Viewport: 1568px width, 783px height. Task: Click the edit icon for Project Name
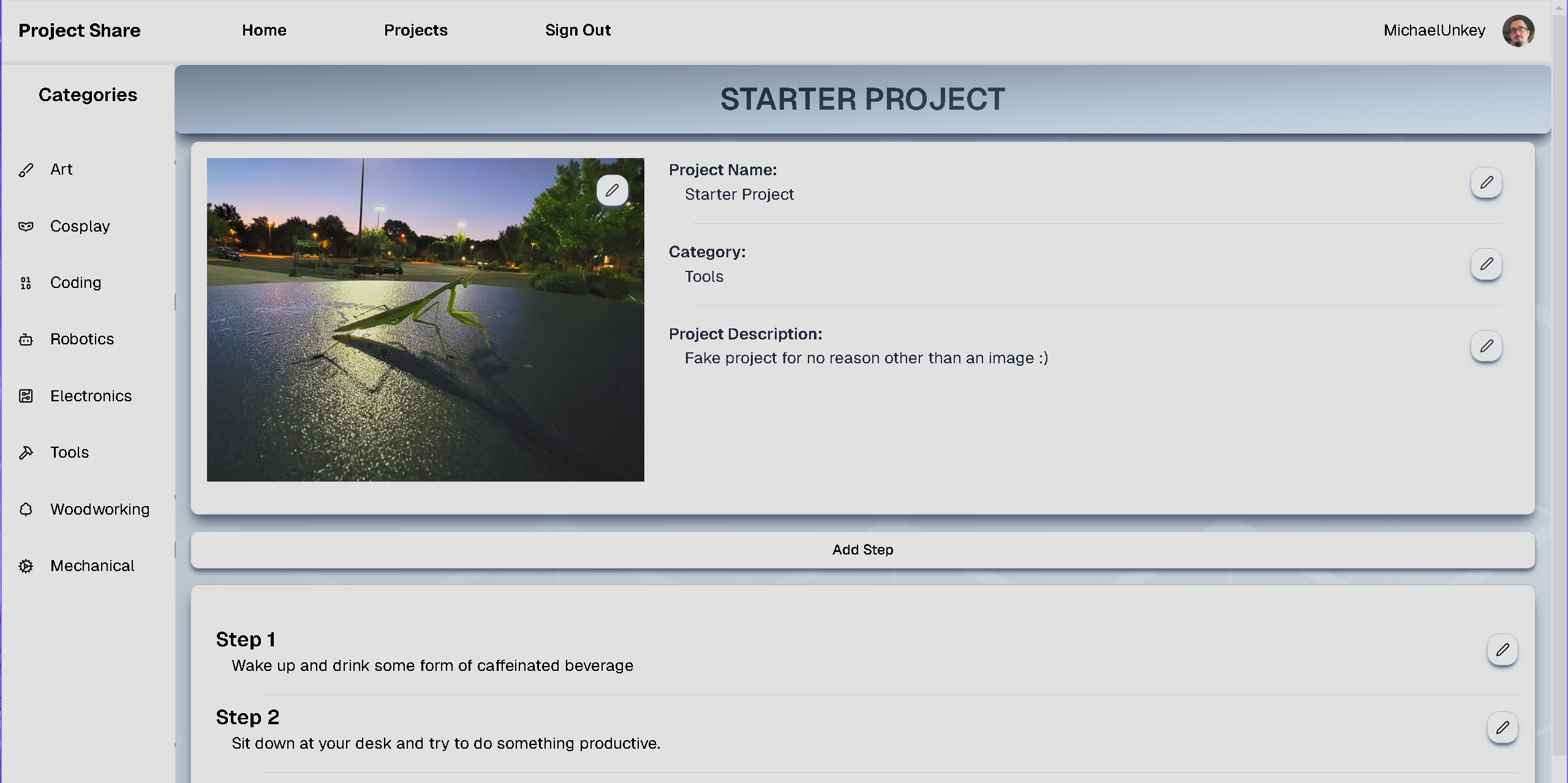click(1487, 182)
